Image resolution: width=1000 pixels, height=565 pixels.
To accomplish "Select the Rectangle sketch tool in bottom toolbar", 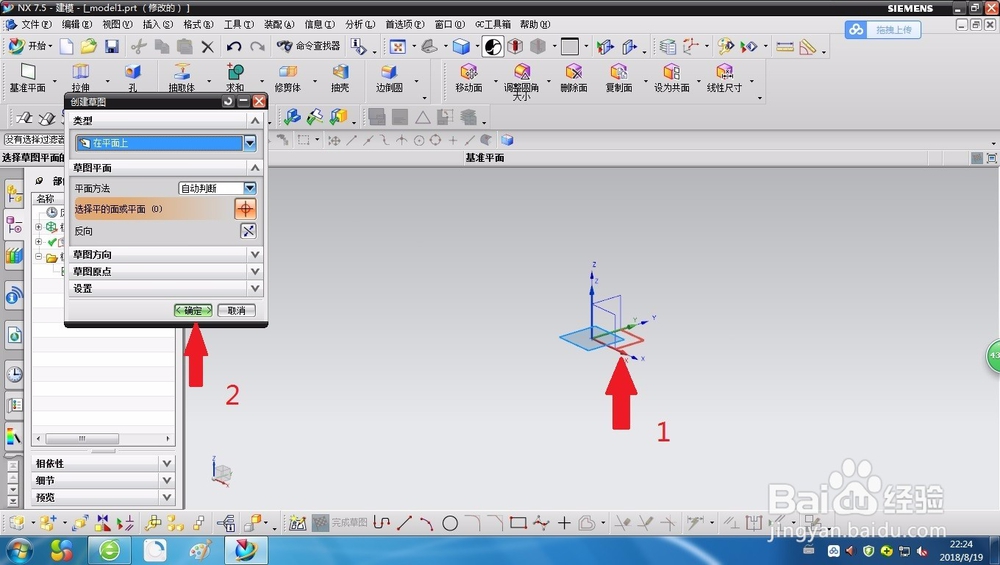I will pyautogui.click(x=518, y=524).
